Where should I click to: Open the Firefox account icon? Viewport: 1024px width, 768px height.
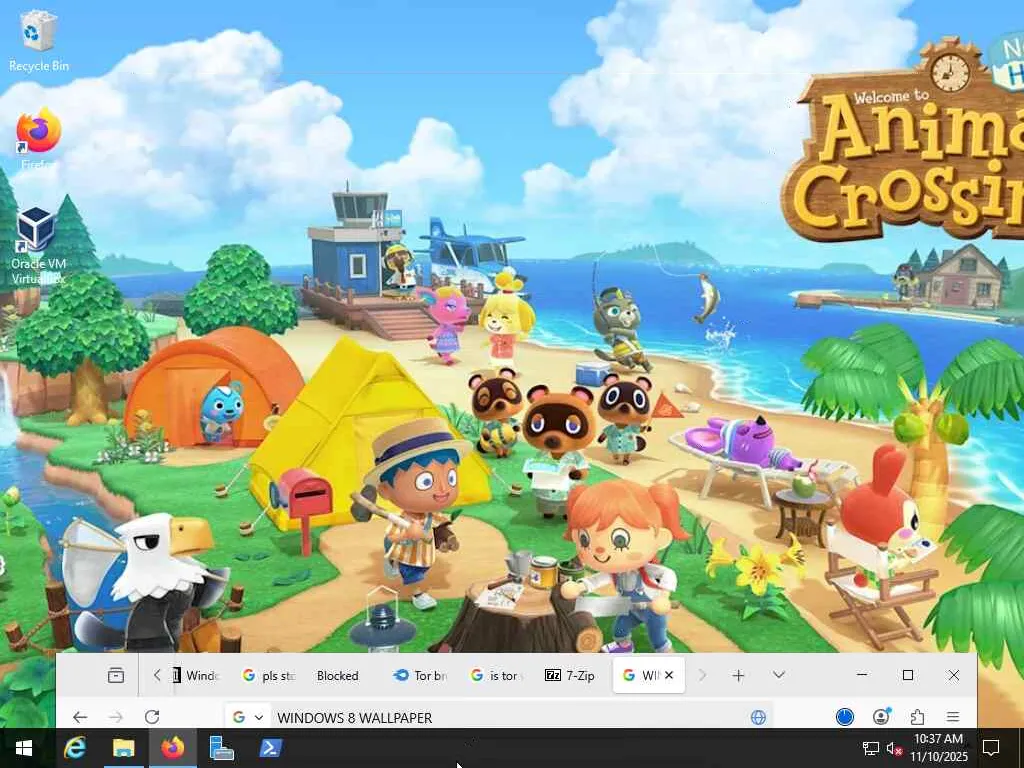click(x=881, y=717)
